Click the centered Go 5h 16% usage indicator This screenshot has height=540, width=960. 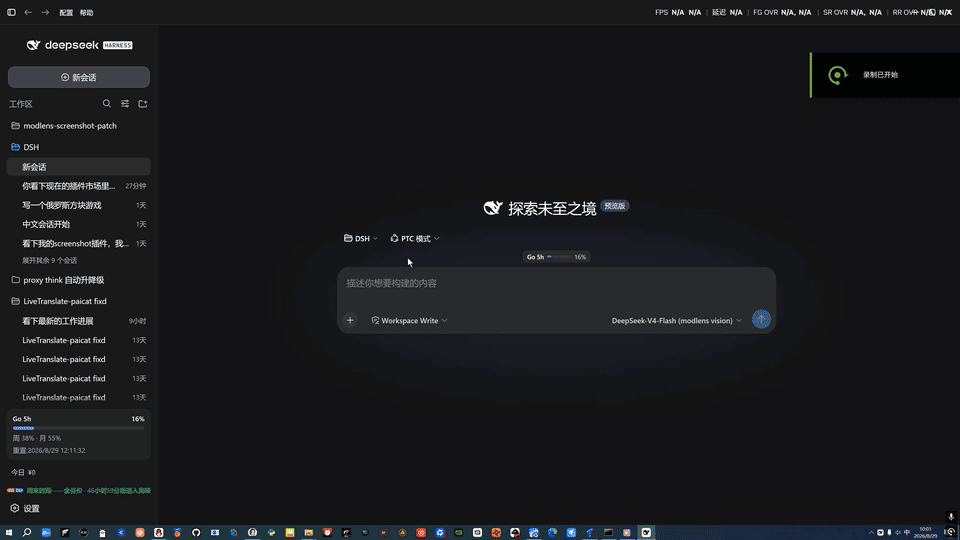coord(556,257)
